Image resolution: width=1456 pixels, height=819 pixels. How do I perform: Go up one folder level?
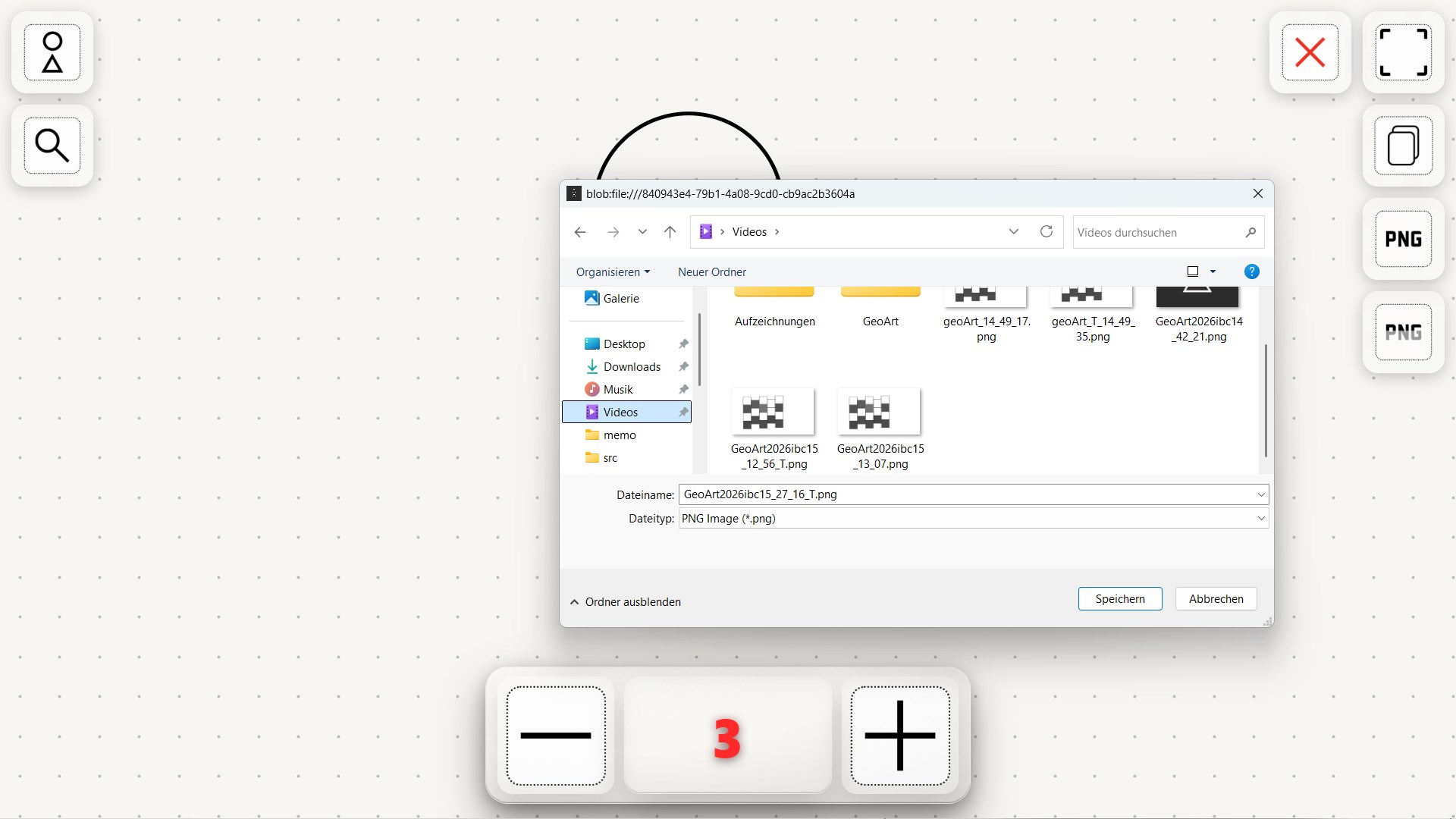[x=670, y=232]
